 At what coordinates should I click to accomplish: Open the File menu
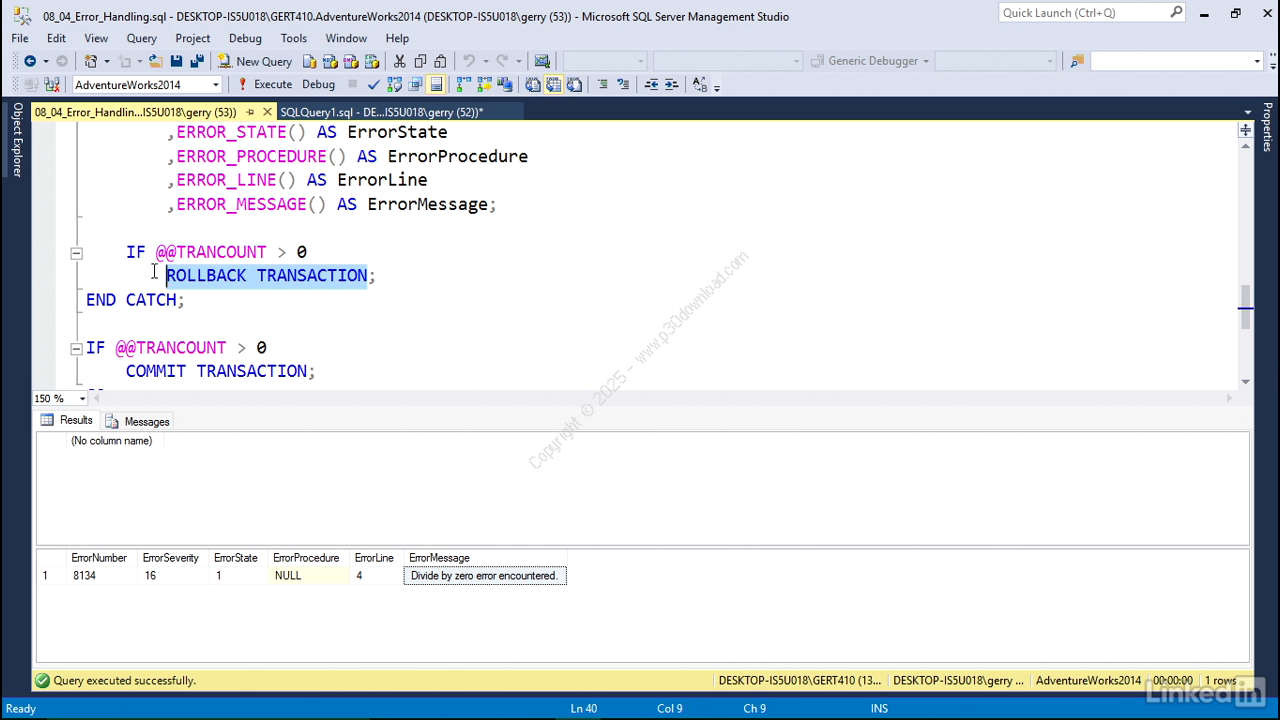point(20,38)
